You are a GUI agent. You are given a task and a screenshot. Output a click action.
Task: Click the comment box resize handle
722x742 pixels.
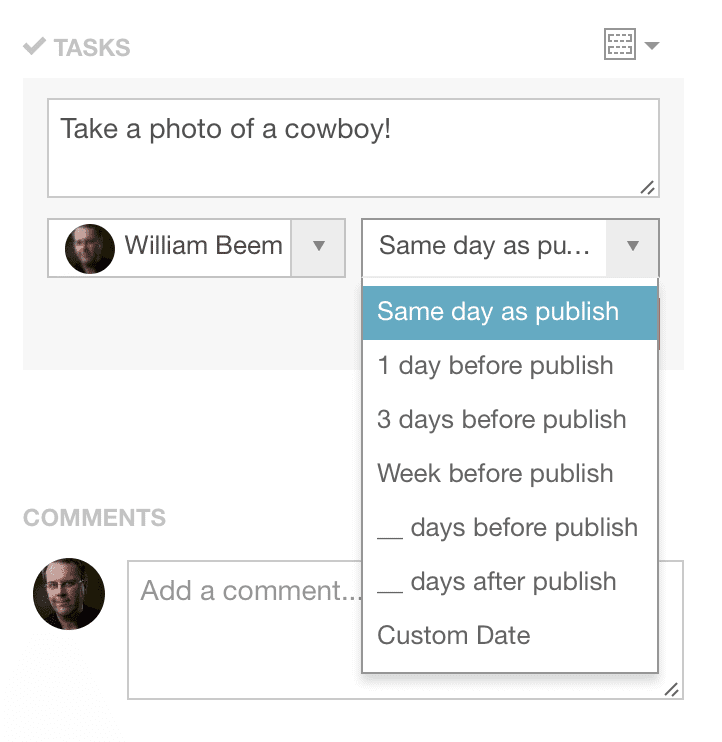[672, 689]
